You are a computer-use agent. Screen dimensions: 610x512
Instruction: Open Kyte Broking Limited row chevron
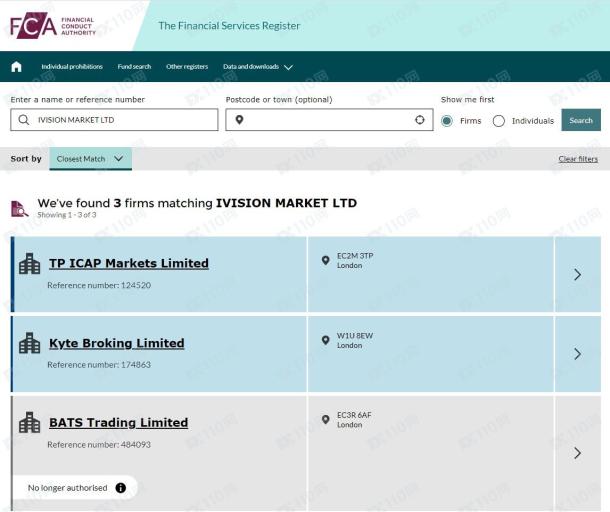pos(578,354)
